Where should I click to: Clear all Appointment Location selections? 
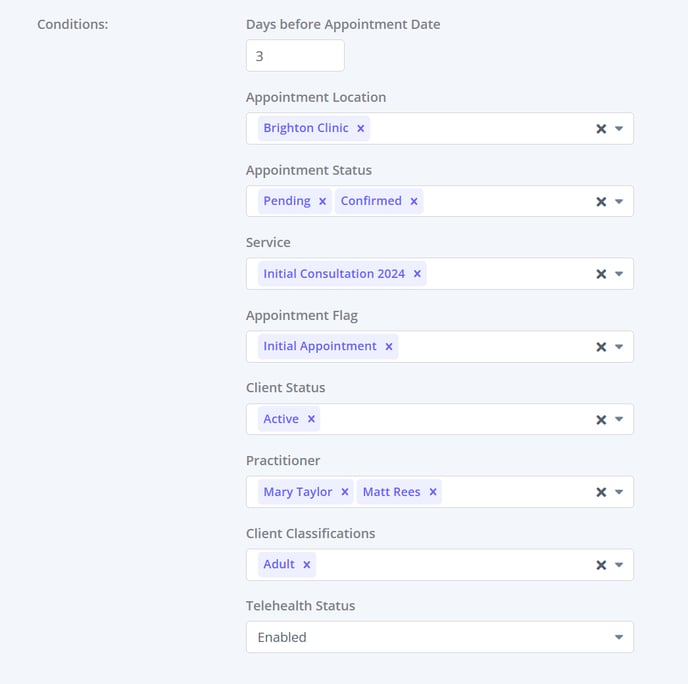(x=601, y=129)
